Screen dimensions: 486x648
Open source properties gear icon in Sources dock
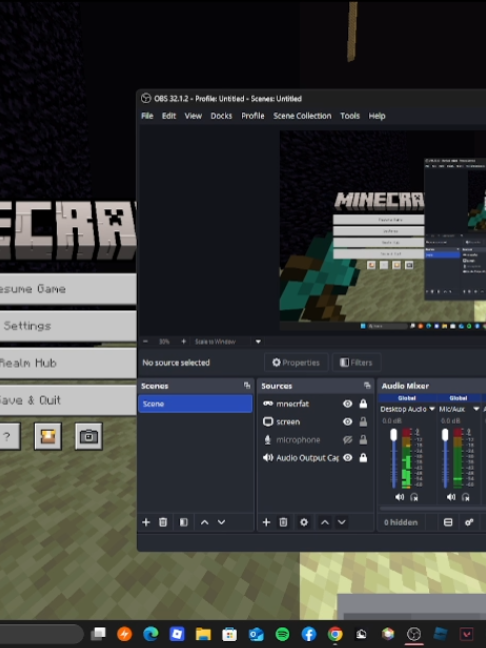pos(304,522)
